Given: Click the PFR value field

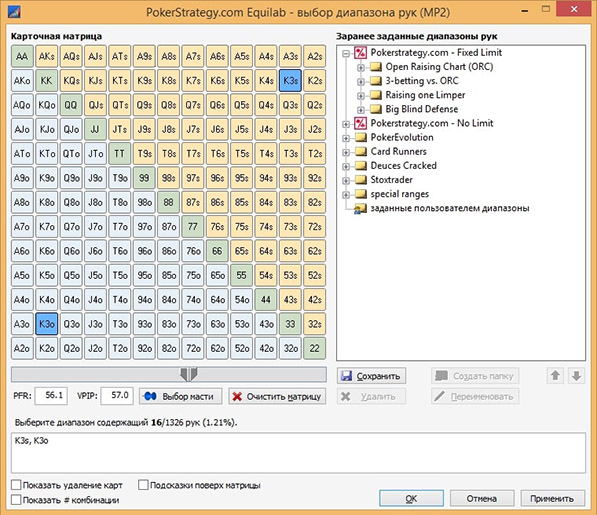Looking at the screenshot, I should [51, 396].
